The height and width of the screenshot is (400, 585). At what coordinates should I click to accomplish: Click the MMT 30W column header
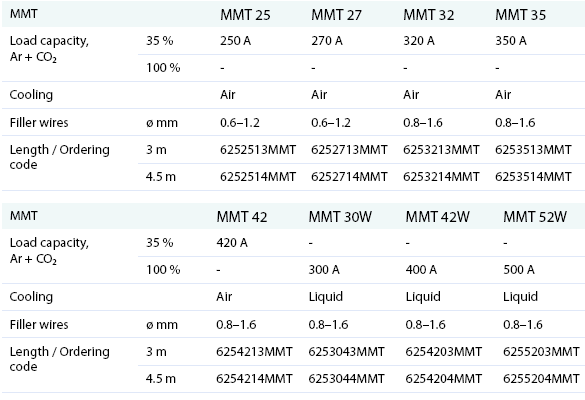click(x=340, y=217)
